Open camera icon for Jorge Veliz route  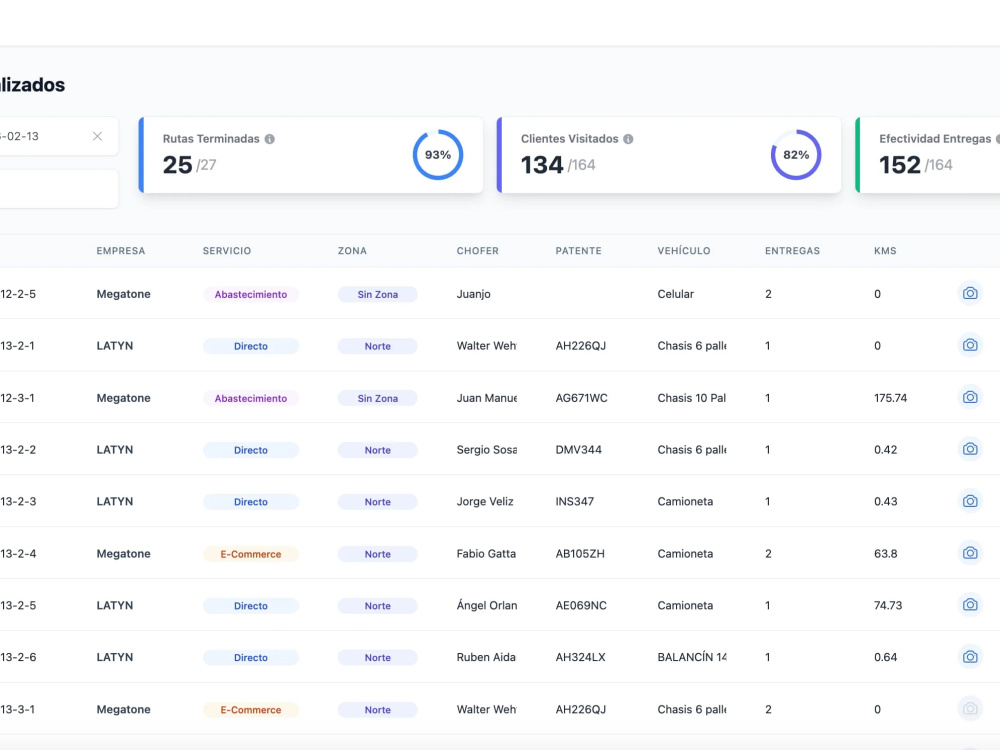[970, 501]
